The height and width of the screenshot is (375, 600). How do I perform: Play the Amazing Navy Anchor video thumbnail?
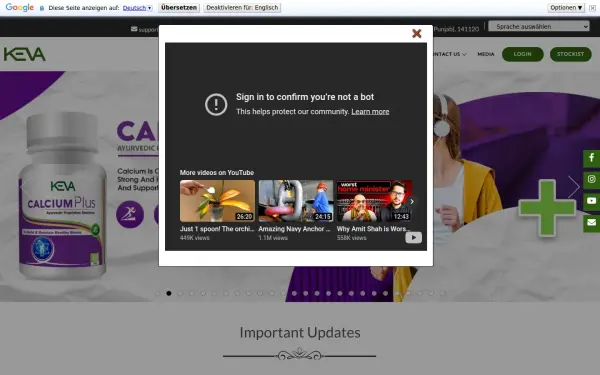pyautogui.click(x=296, y=201)
